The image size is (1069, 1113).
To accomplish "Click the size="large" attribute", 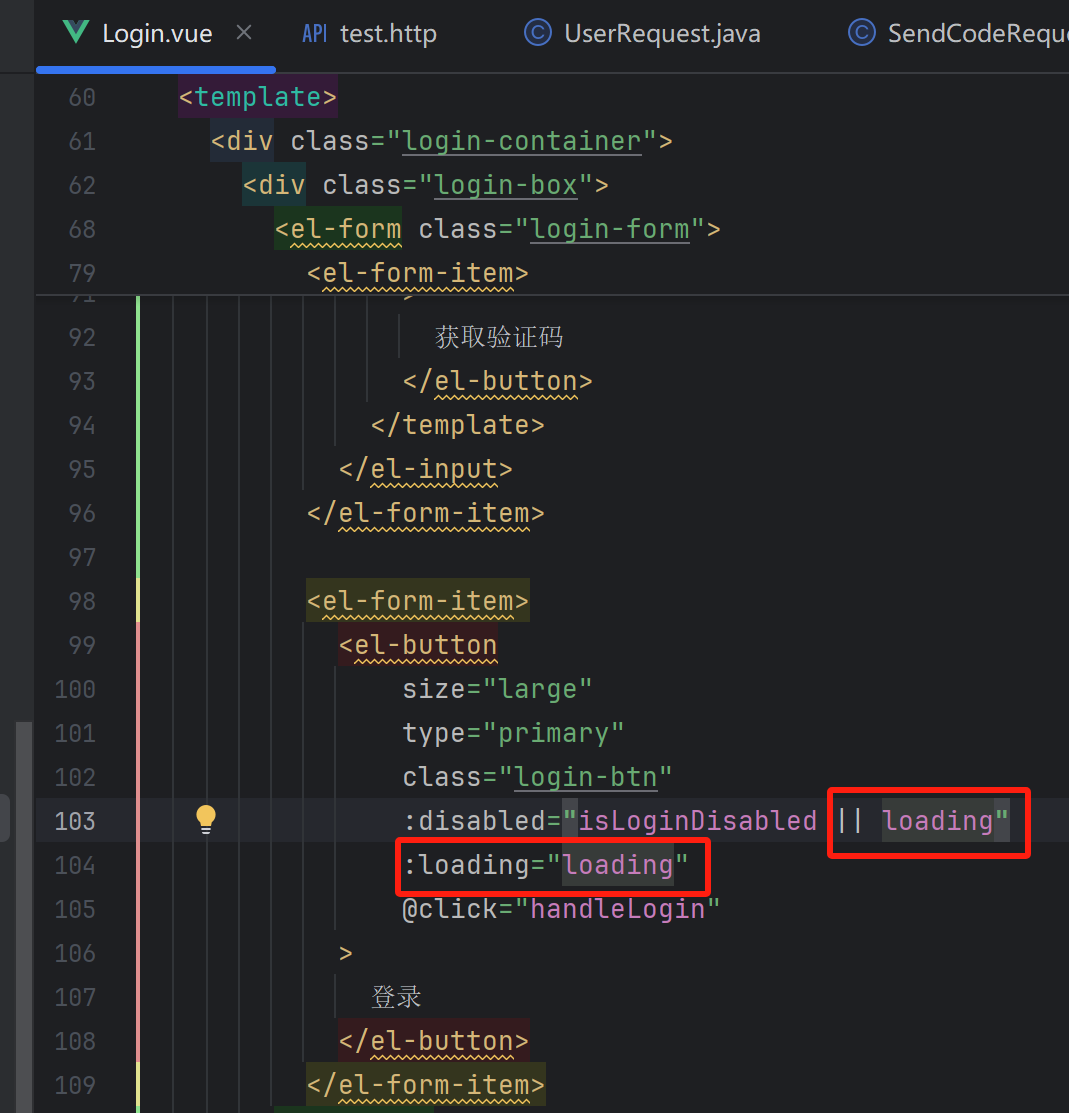I will (497, 689).
